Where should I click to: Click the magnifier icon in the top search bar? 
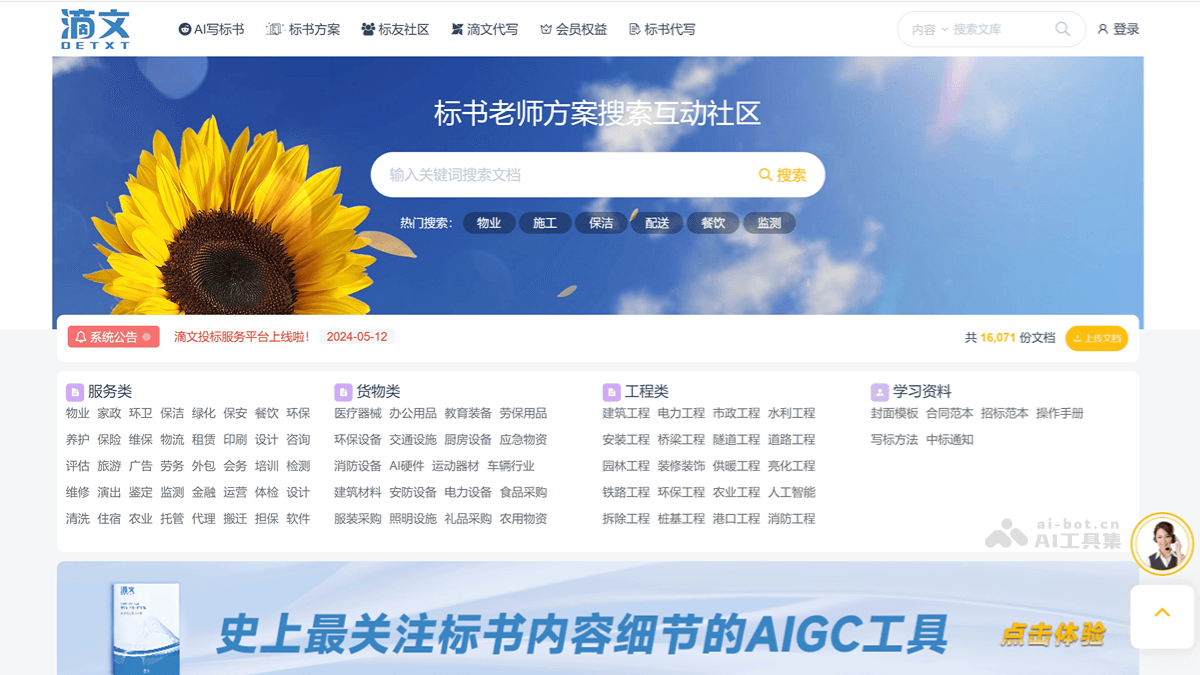1062,29
